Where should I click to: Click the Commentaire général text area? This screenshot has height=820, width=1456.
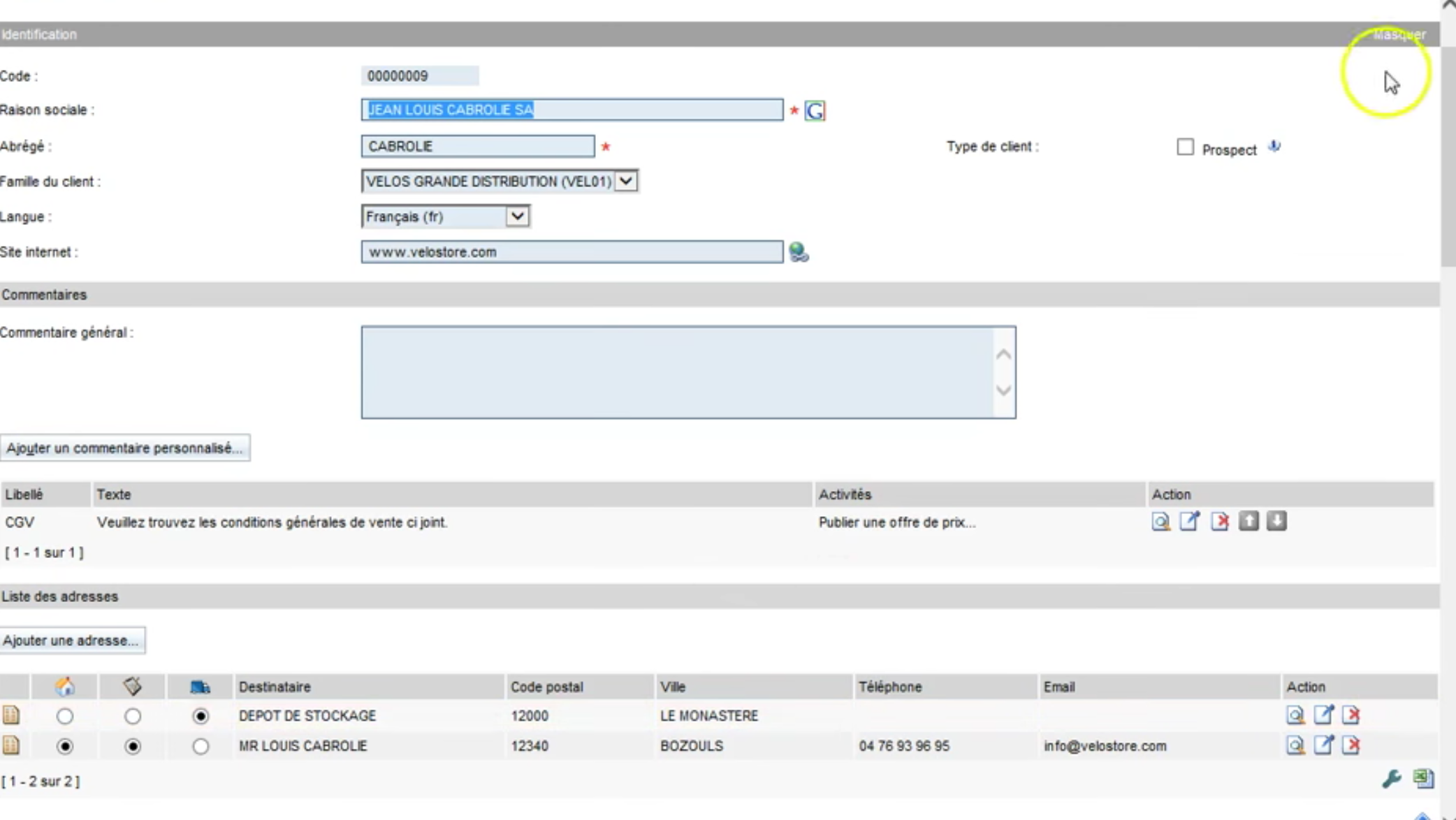coord(688,372)
